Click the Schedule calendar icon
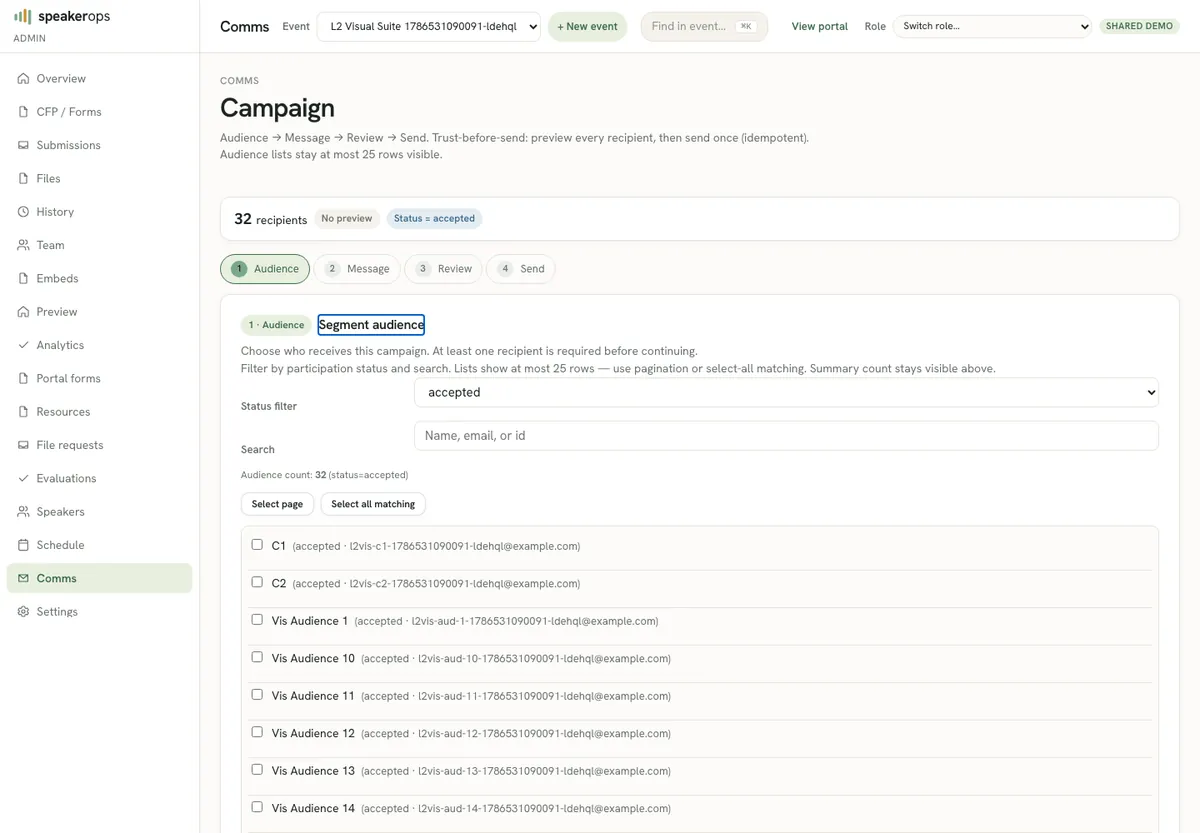The image size is (1200, 833). pyautogui.click(x=23, y=545)
